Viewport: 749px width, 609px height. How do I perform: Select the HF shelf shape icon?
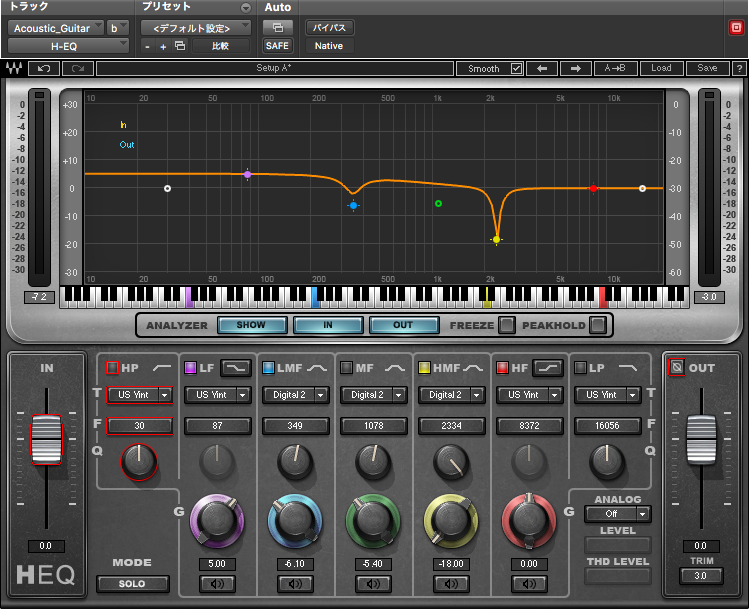click(x=548, y=368)
